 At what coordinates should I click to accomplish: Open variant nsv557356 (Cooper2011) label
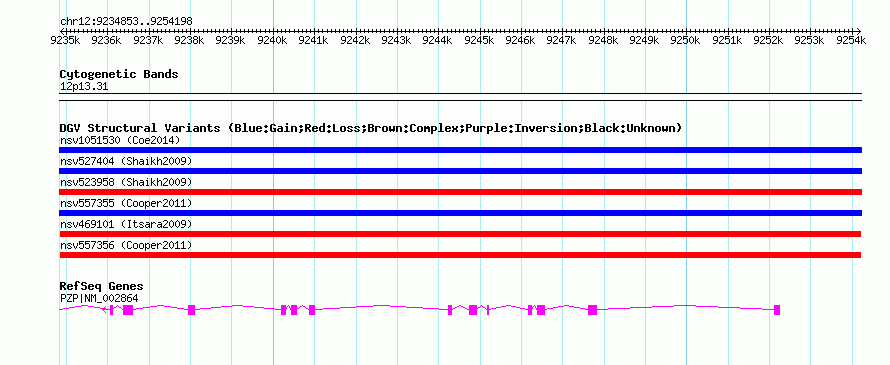click(x=126, y=245)
